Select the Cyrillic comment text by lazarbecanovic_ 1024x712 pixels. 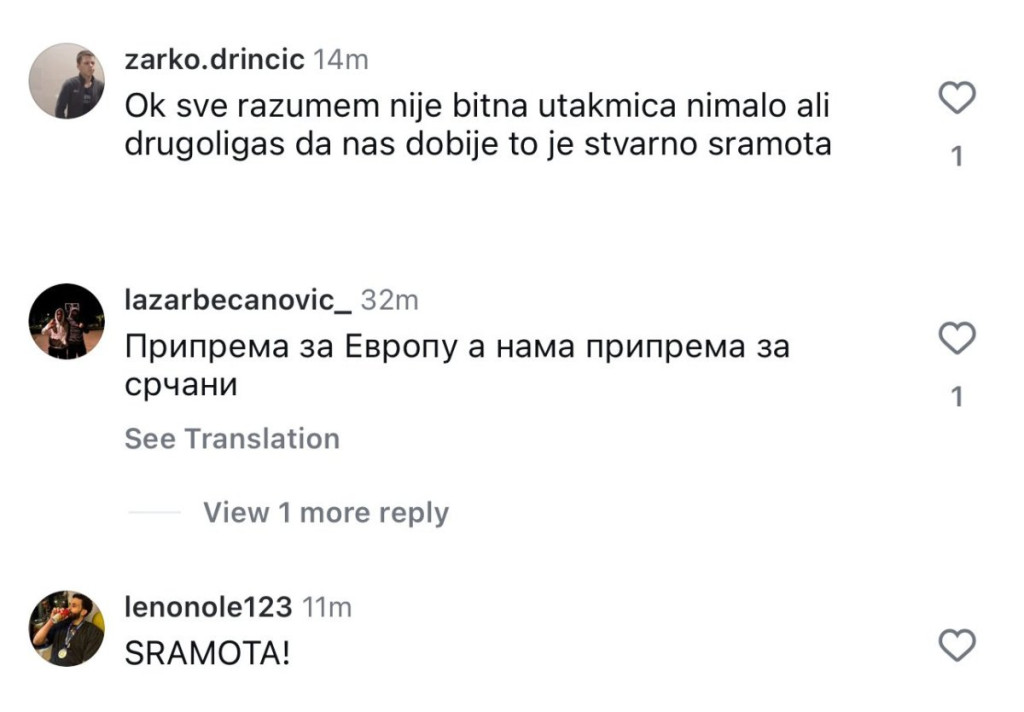coord(457,365)
